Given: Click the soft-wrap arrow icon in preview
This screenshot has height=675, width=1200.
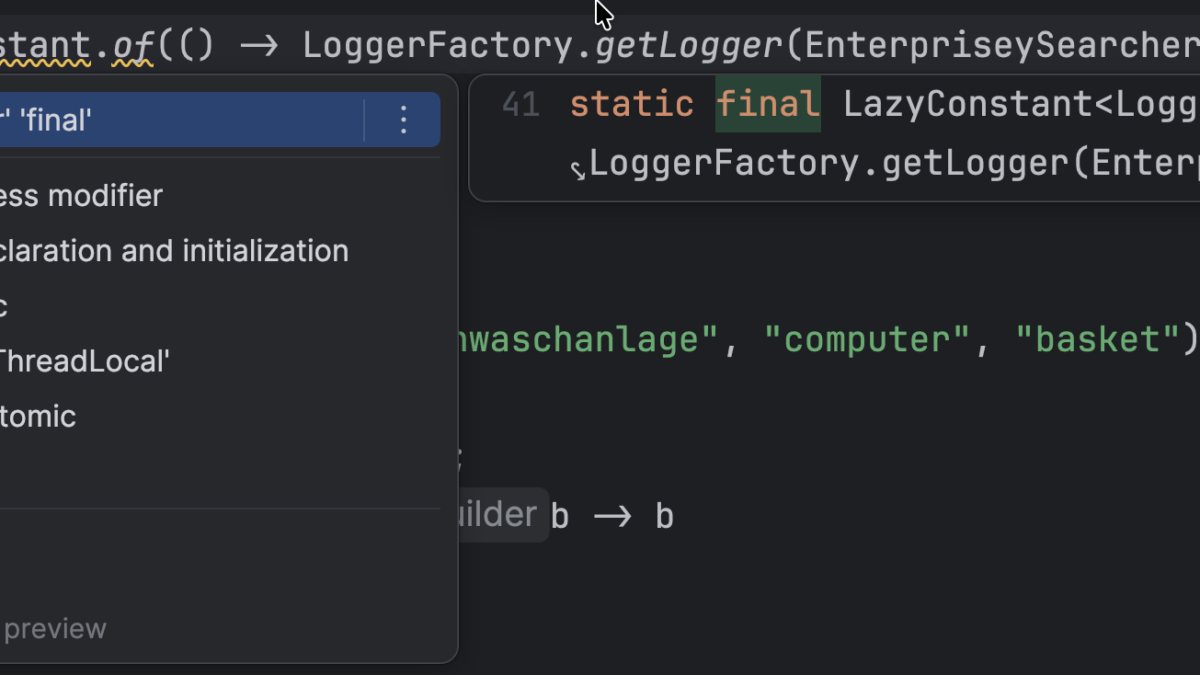Looking at the screenshot, I should click(x=578, y=169).
